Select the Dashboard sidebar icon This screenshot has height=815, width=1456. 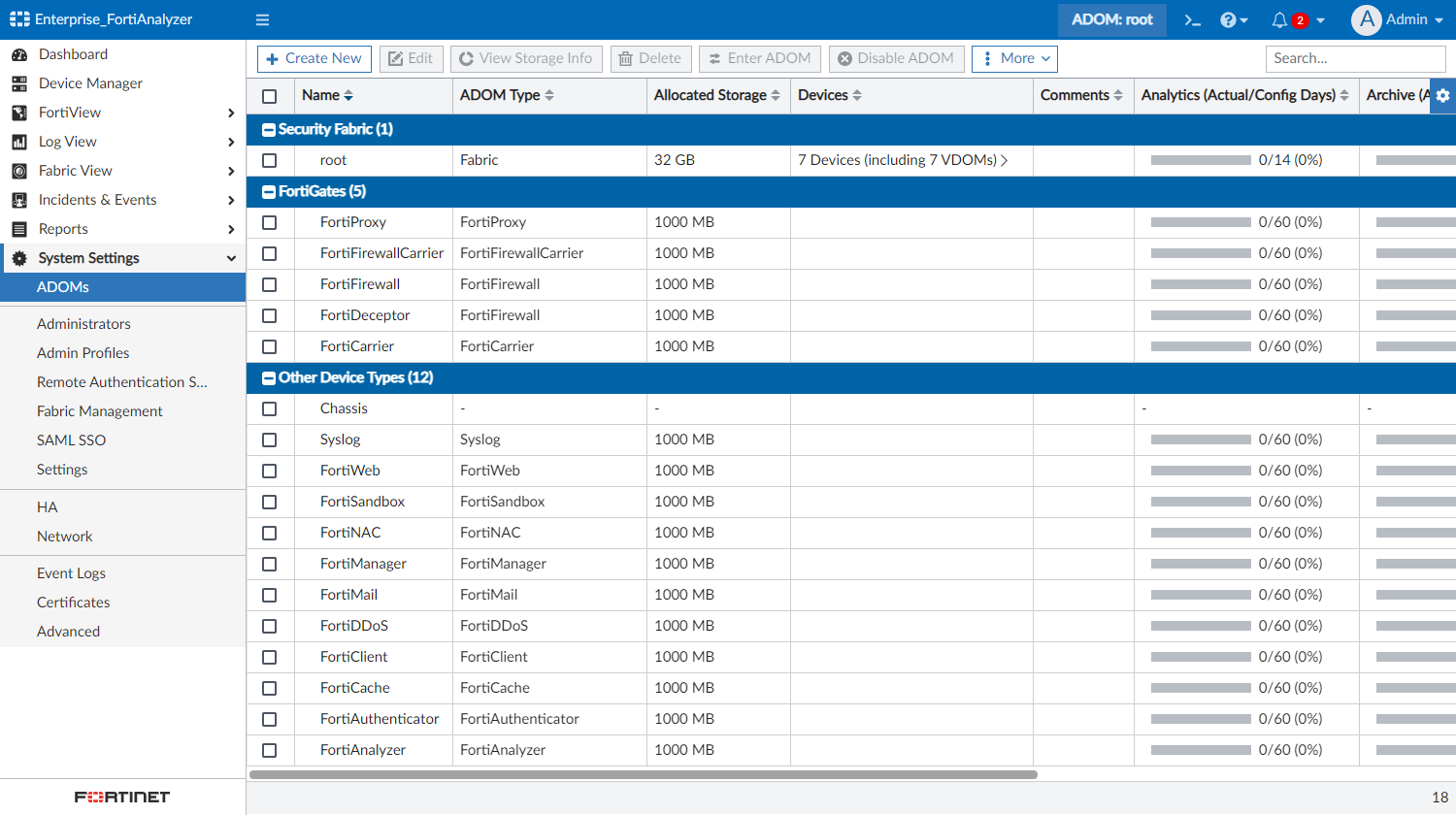click(x=20, y=54)
